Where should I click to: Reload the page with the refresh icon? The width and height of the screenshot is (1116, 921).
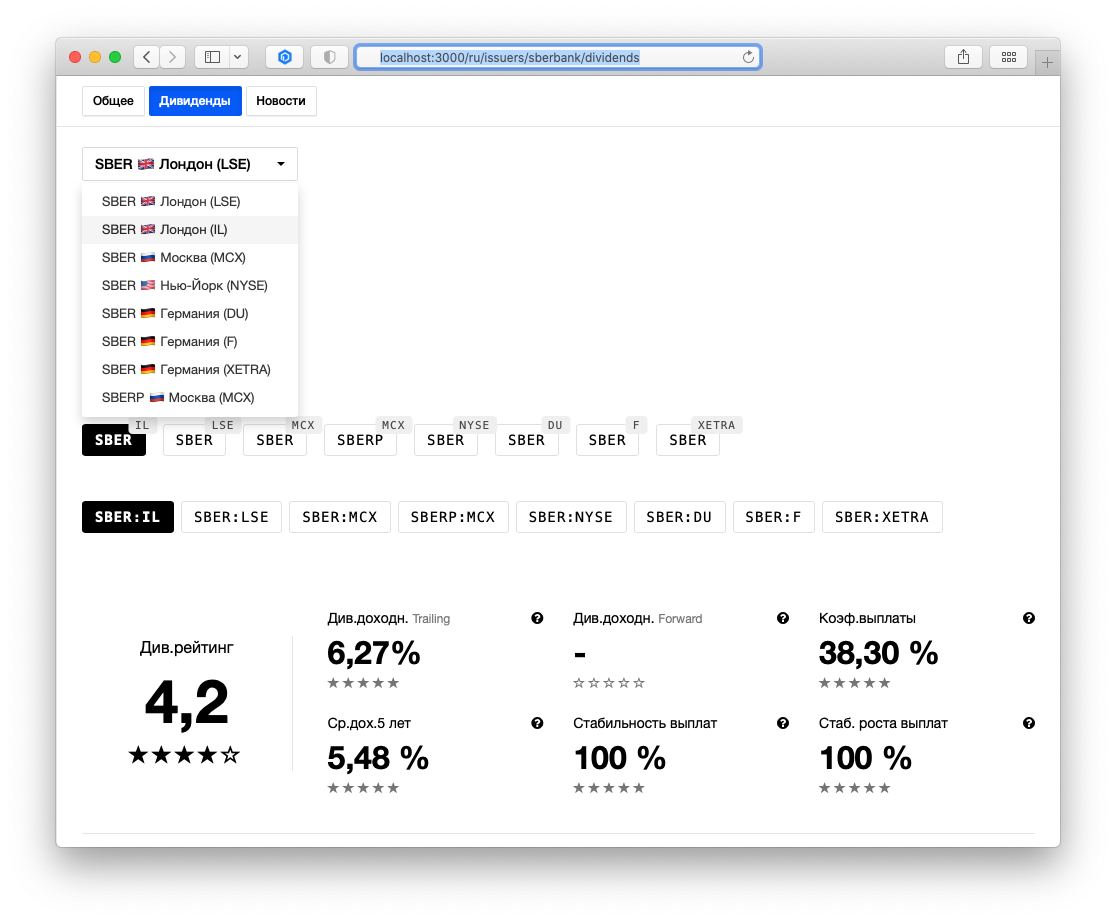tap(748, 57)
